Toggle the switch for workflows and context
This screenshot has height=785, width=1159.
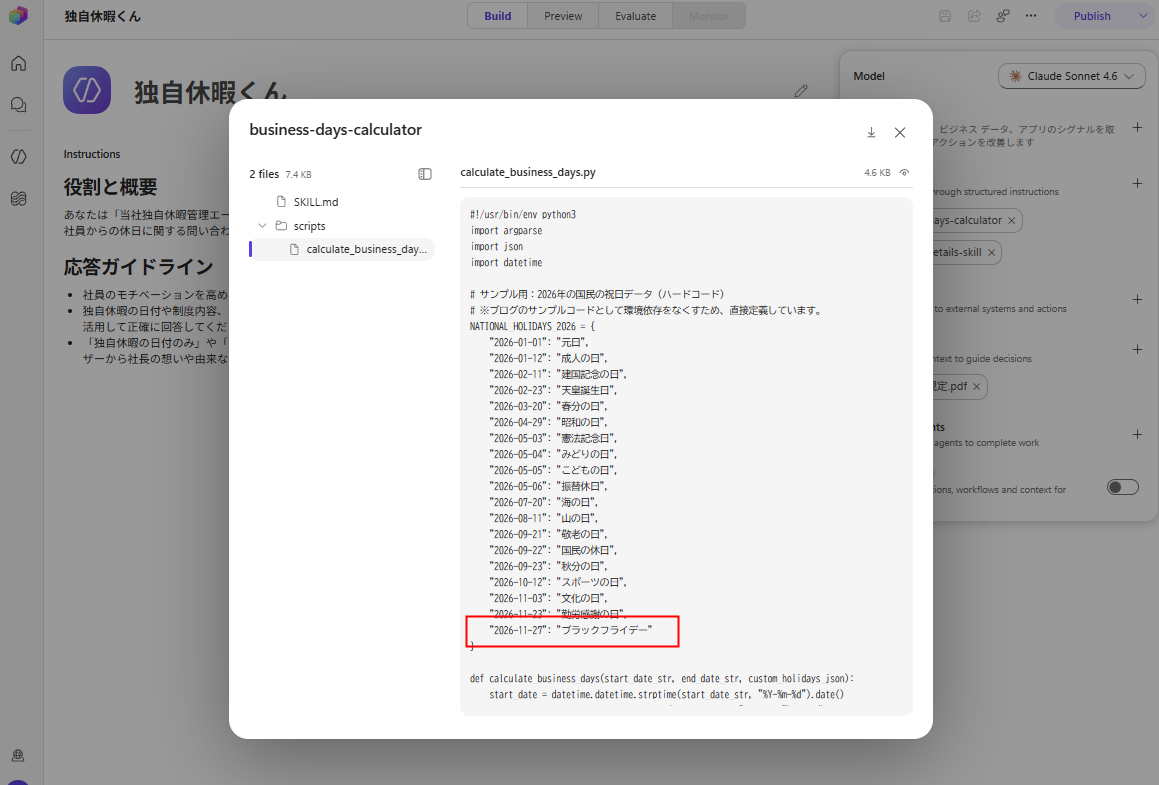coord(1123,487)
